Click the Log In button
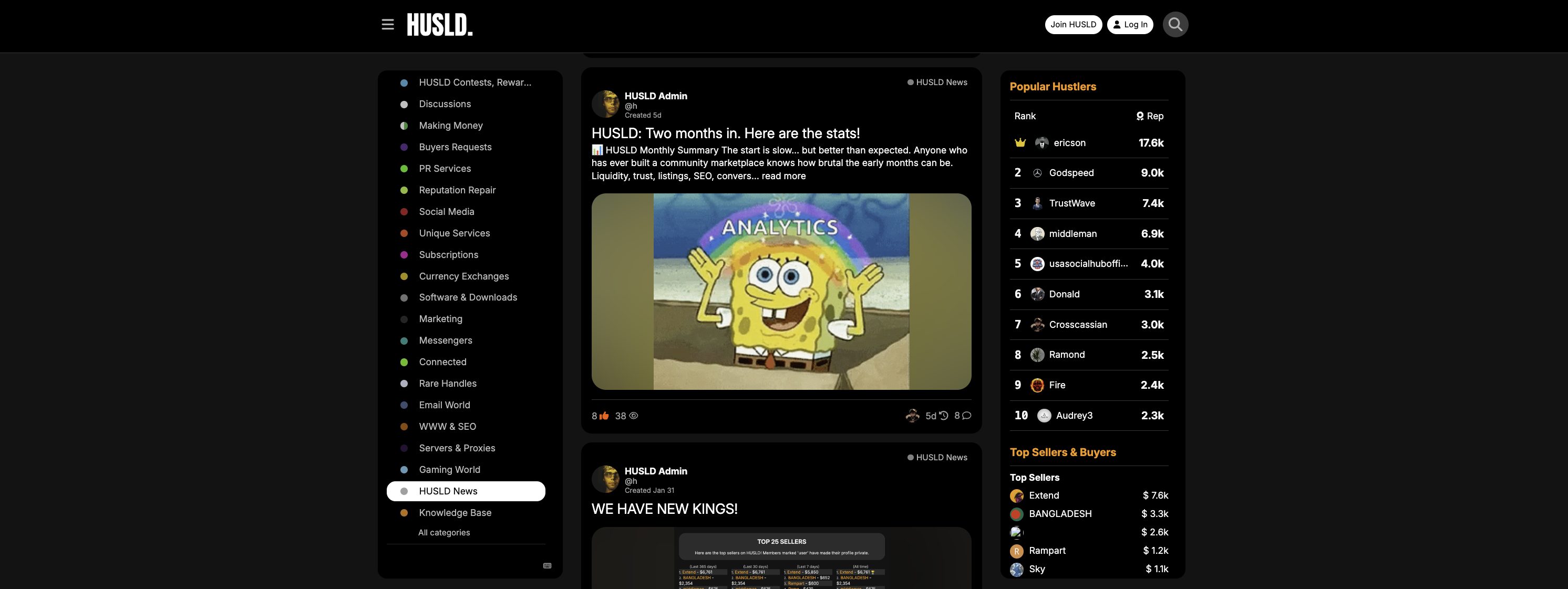This screenshot has height=589, width=1568. point(1130,24)
